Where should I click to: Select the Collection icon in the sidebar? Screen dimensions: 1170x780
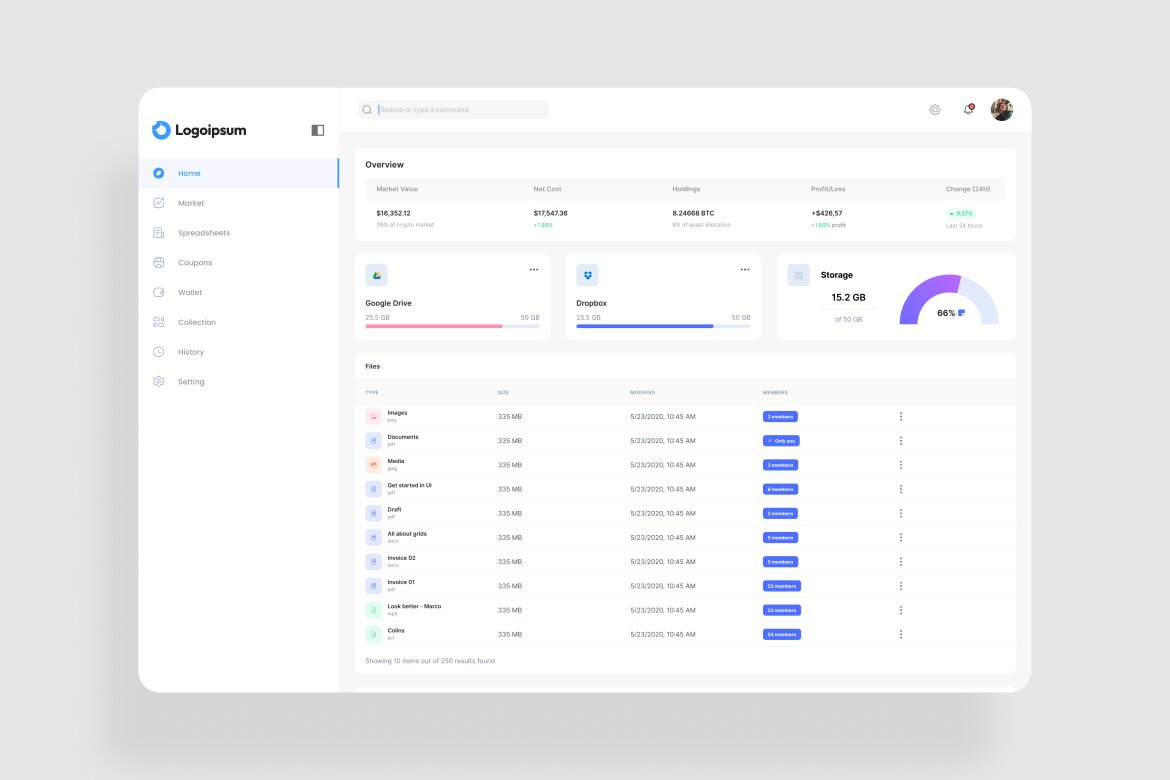159,322
